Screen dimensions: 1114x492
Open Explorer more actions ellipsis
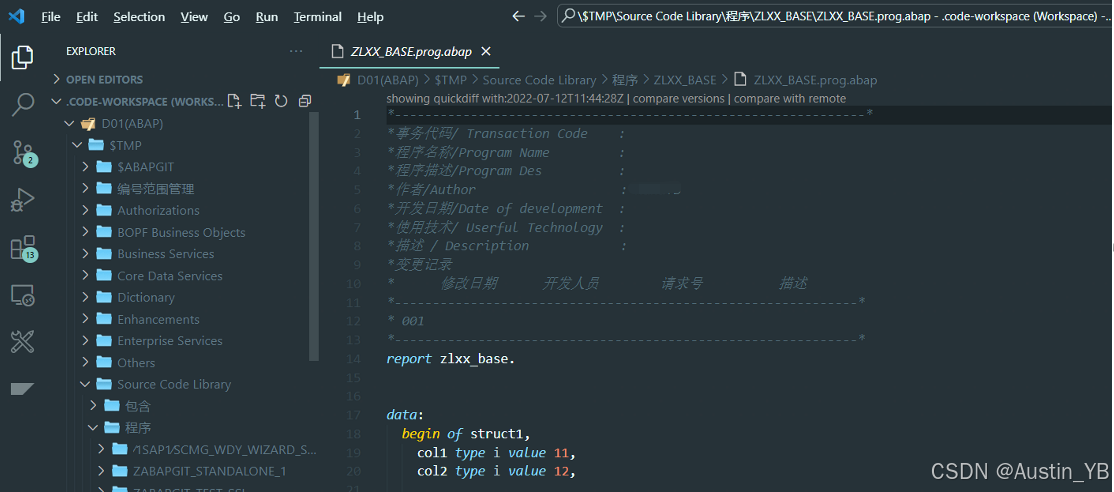295,51
